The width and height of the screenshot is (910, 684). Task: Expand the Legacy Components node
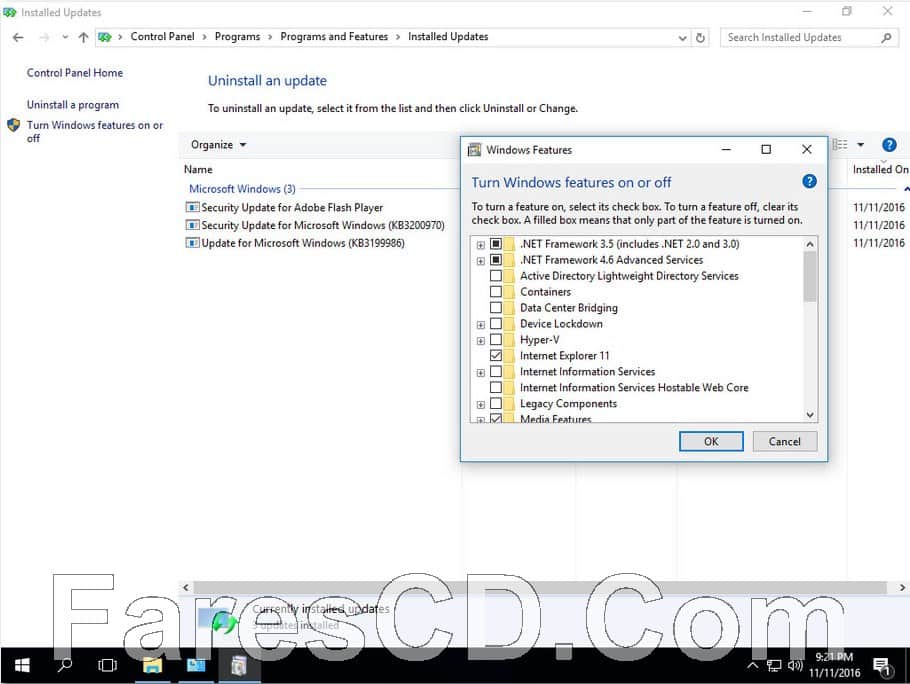[481, 404]
